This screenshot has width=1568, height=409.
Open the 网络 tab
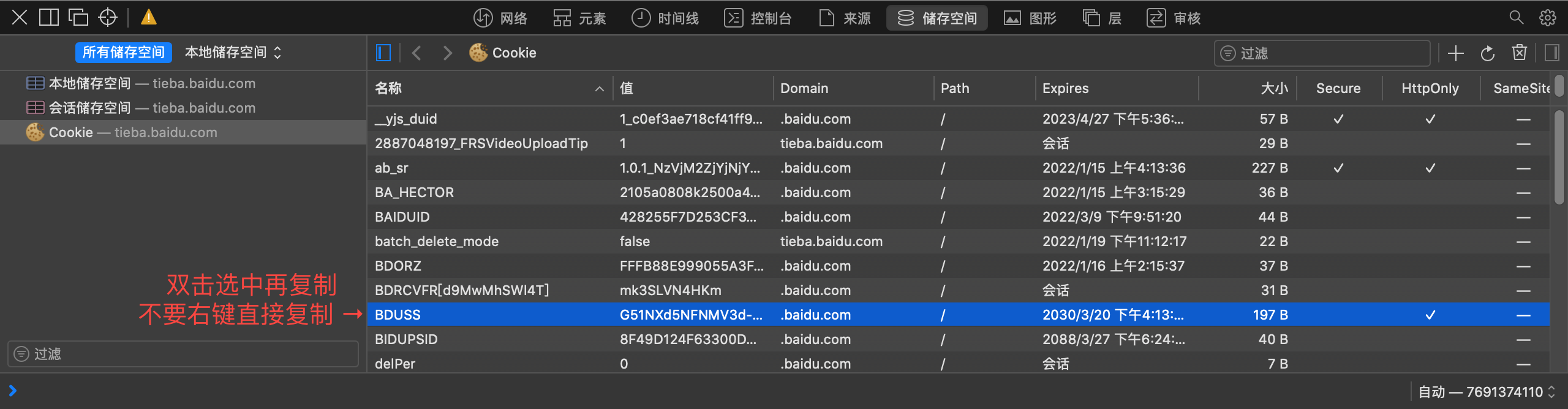pyautogui.click(x=500, y=18)
